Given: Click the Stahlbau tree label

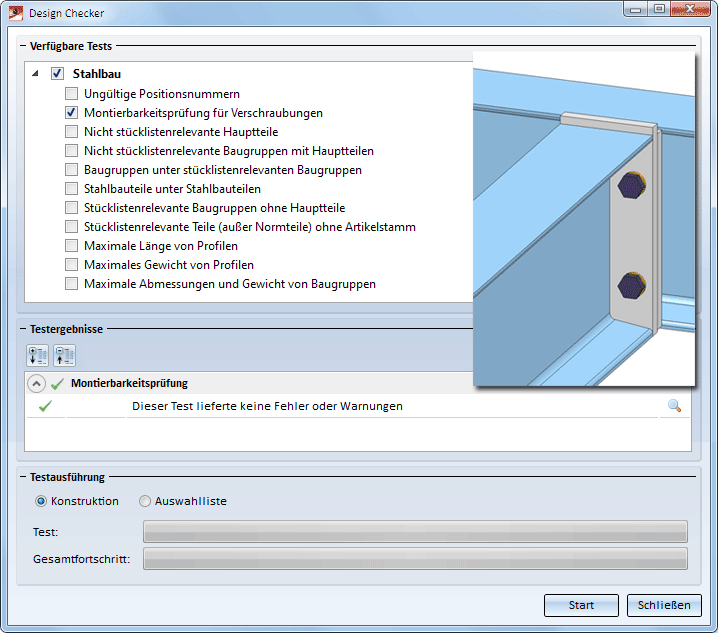Looking at the screenshot, I should pyautogui.click(x=97, y=74).
